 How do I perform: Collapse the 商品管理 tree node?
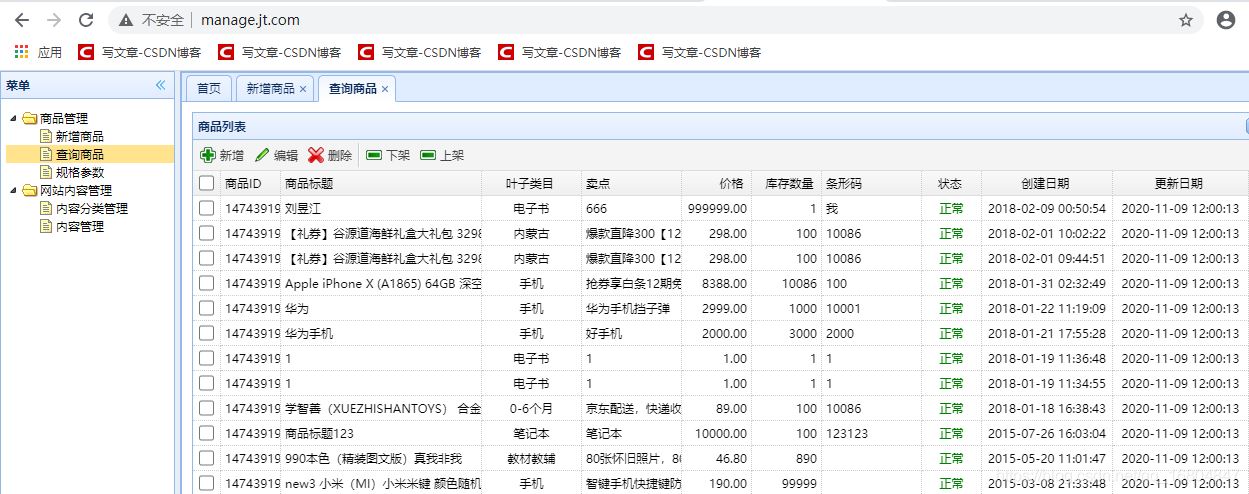click(x=14, y=119)
